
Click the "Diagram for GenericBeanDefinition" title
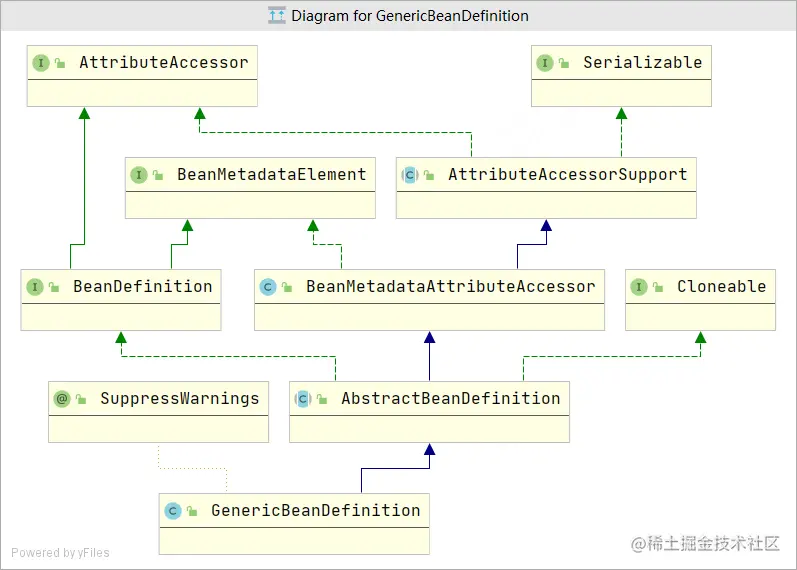(410, 15)
